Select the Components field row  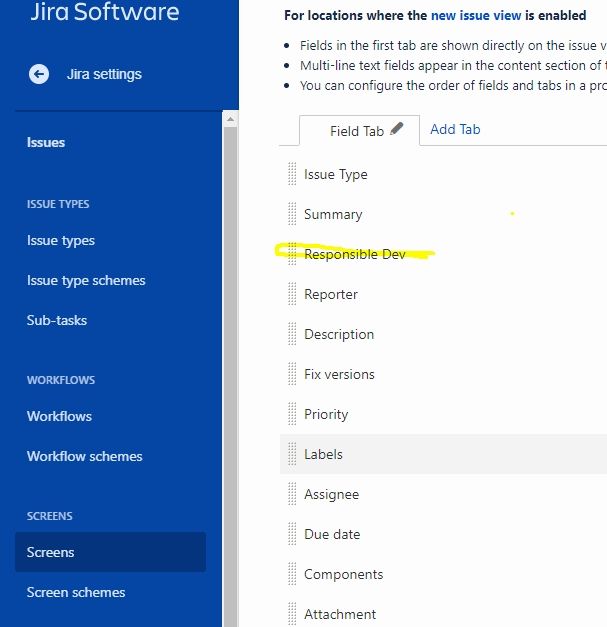(x=443, y=574)
